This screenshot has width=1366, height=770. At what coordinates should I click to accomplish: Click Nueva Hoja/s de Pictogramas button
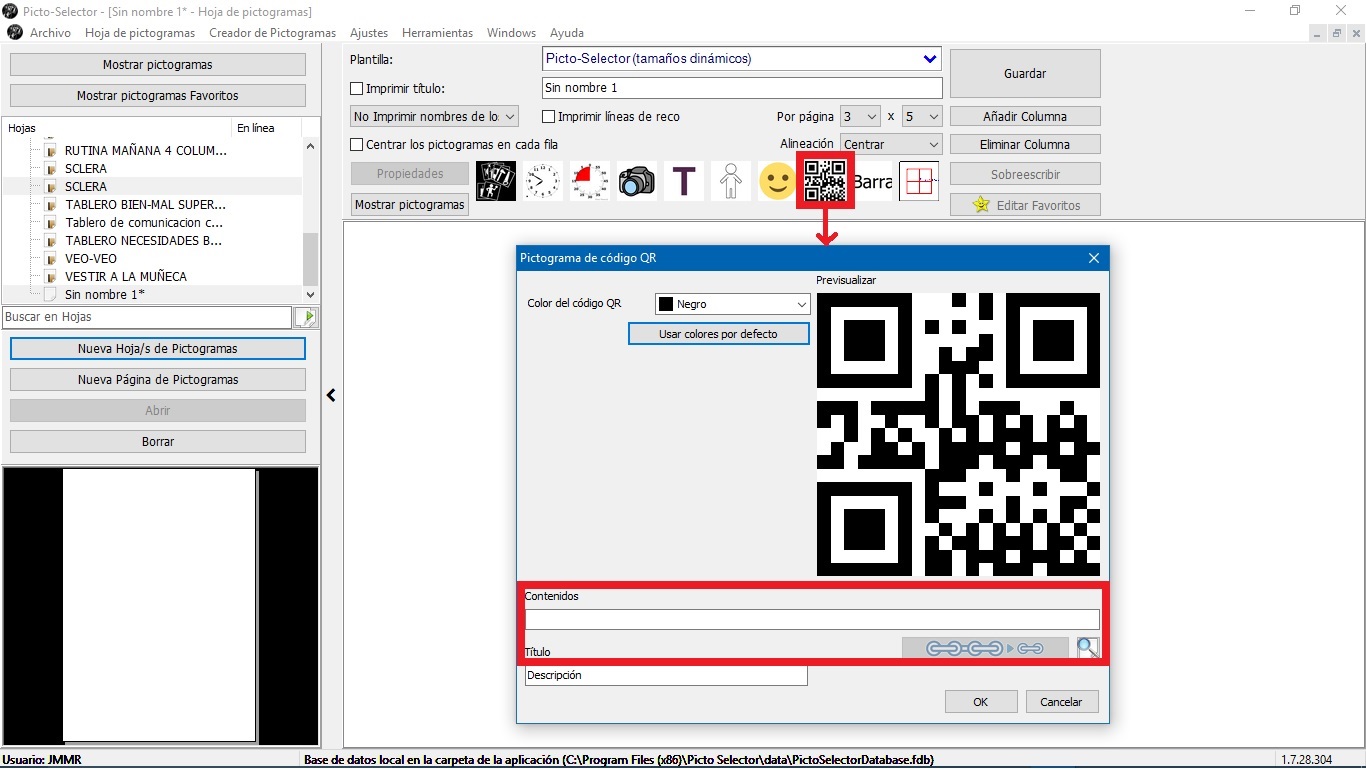click(158, 349)
